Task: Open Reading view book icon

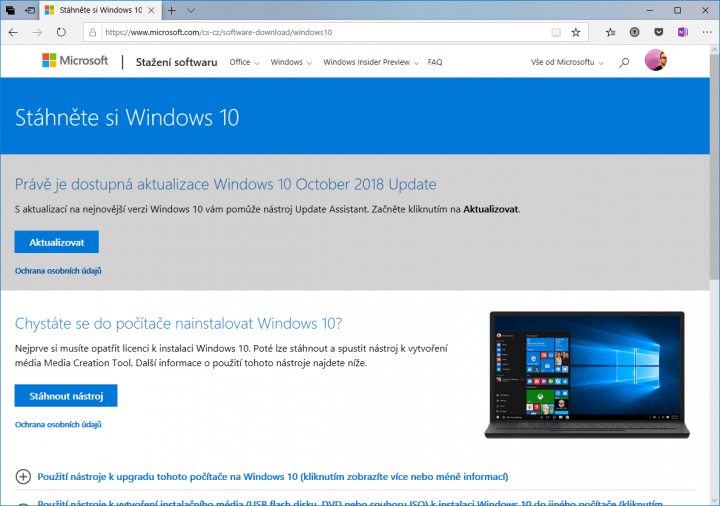Action: (x=556, y=32)
